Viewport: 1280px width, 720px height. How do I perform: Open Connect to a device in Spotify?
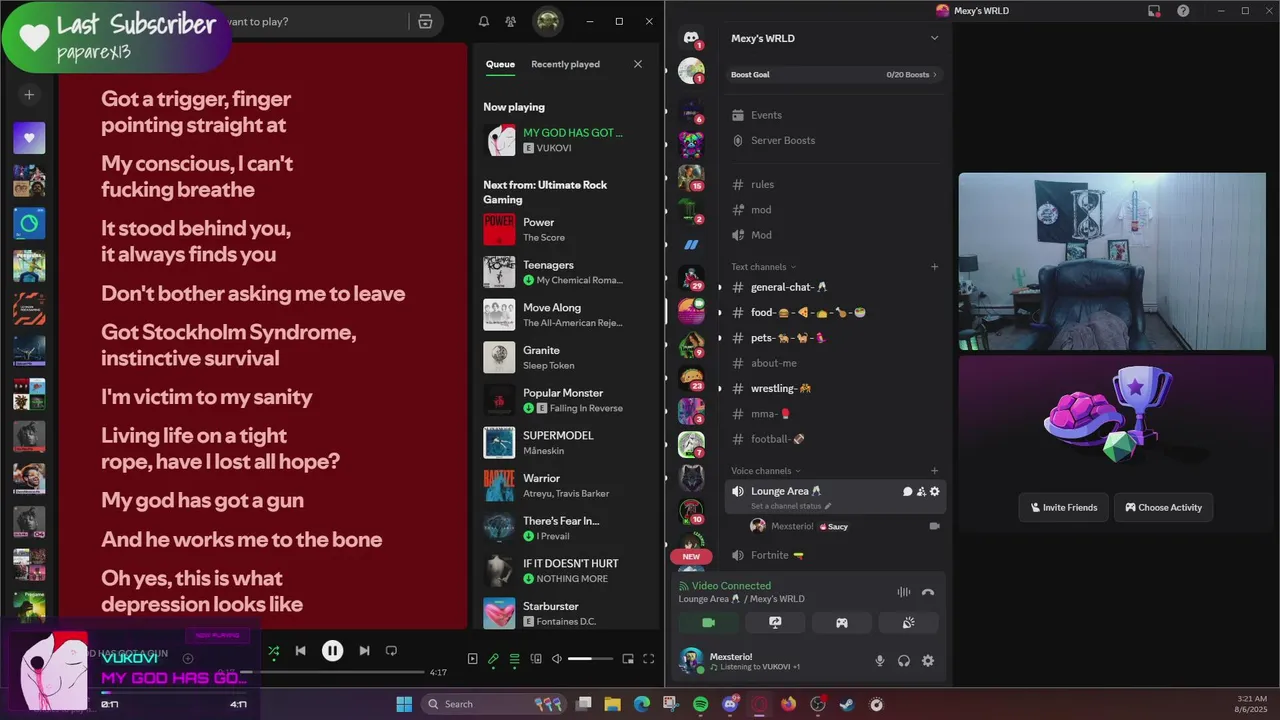pyautogui.click(x=536, y=659)
